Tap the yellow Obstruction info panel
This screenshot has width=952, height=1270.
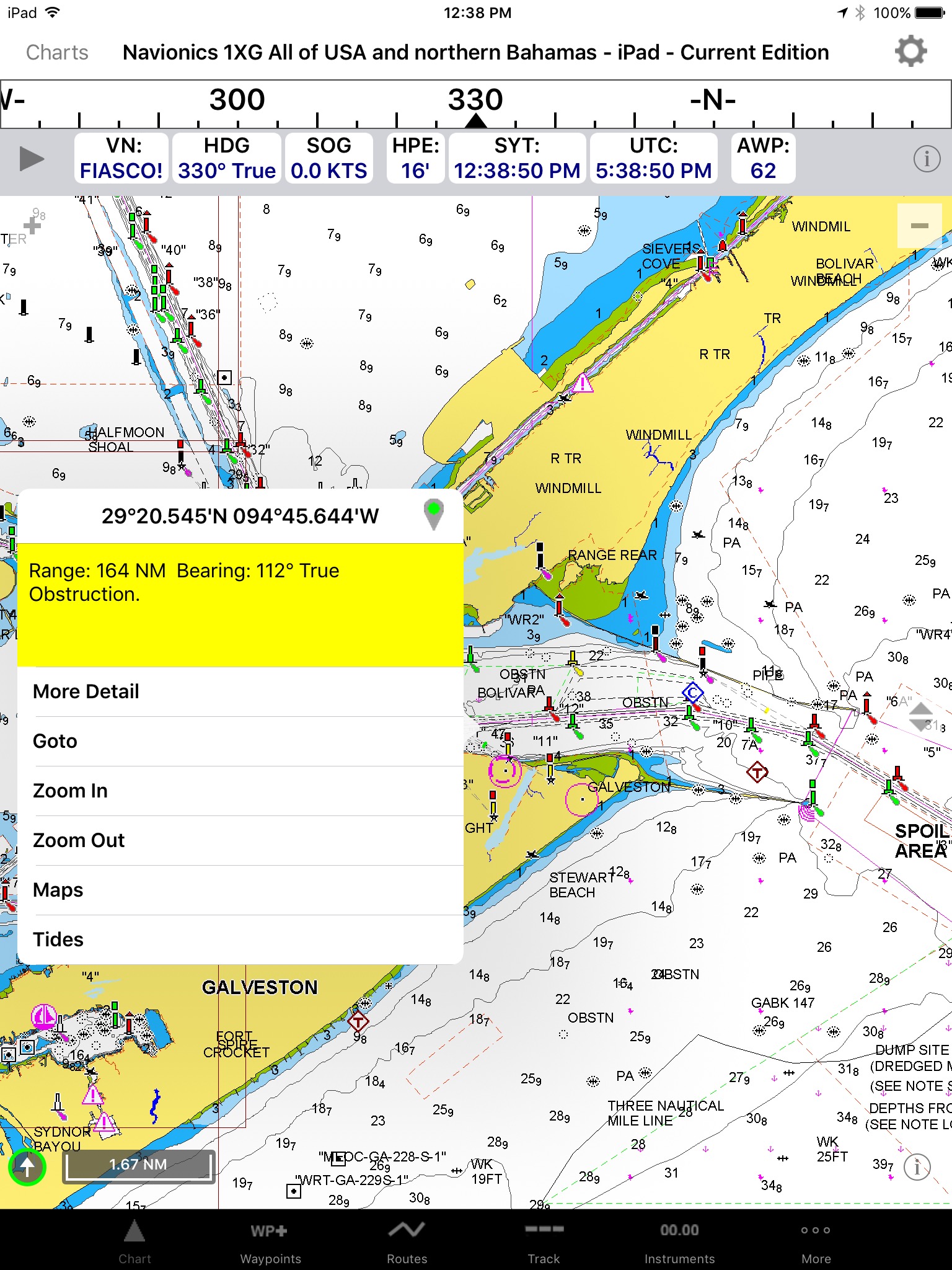pyautogui.click(x=240, y=605)
